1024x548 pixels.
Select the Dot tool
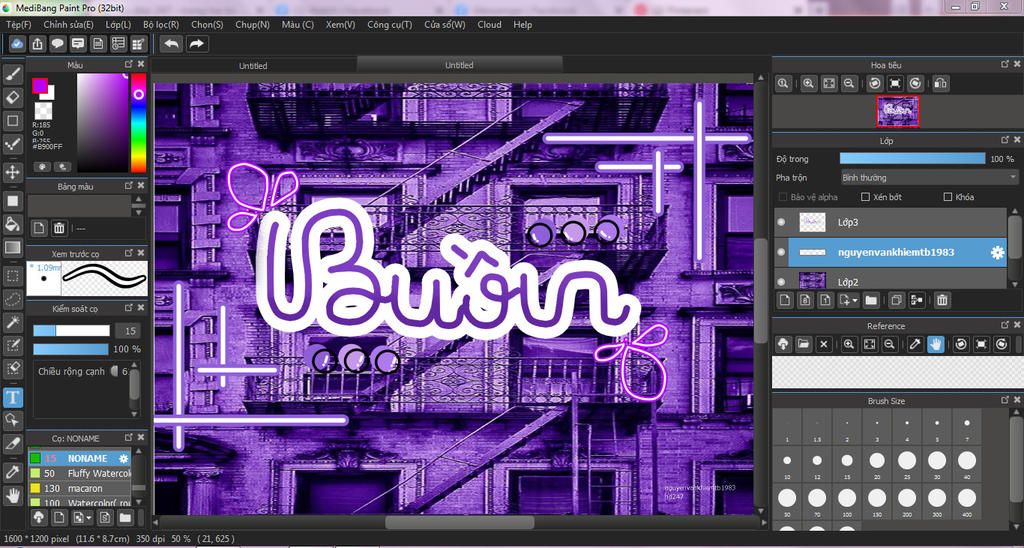pyautogui.click(x=12, y=145)
